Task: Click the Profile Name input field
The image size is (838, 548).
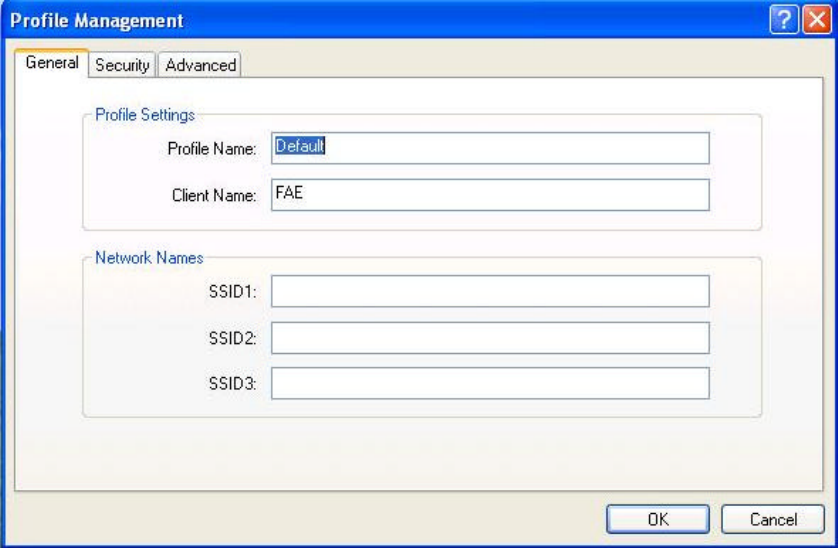Action: click(490, 148)
